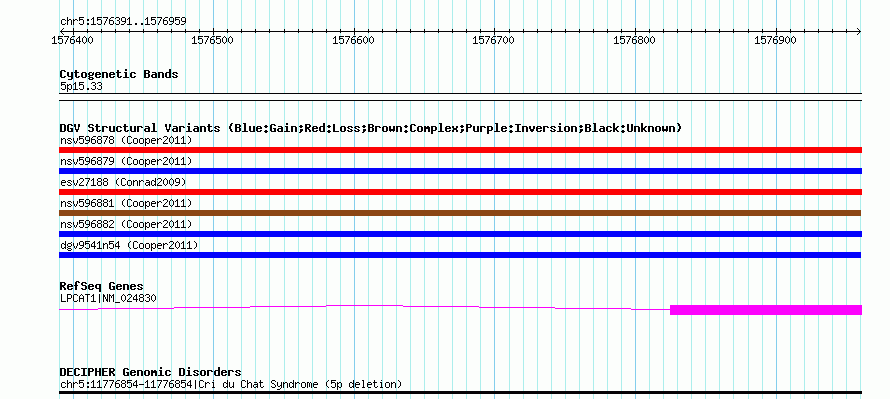Click the red esv27188 variant bar

[460, 192]
